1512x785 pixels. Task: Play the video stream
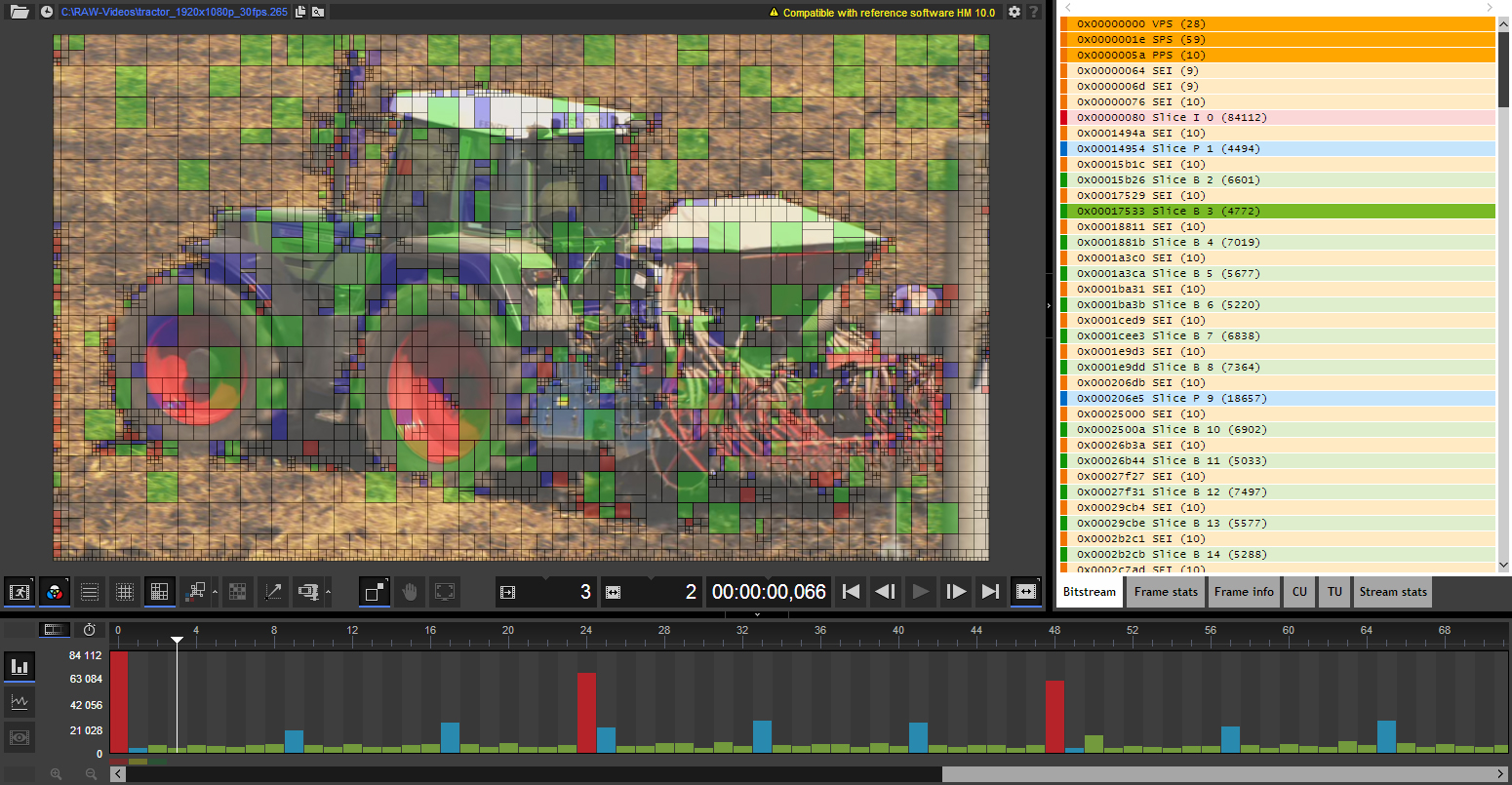click(920, 592)
